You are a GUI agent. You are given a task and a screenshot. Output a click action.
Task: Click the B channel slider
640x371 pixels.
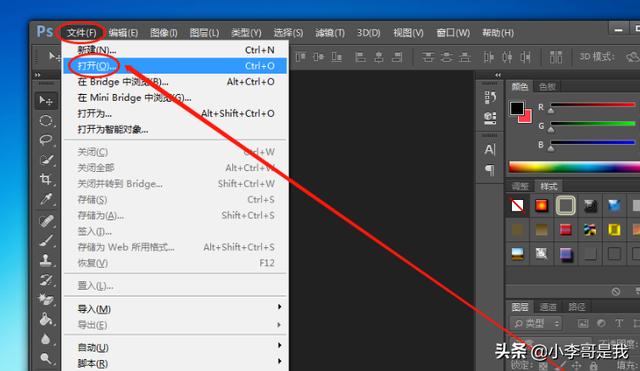(x=593, y=143)
